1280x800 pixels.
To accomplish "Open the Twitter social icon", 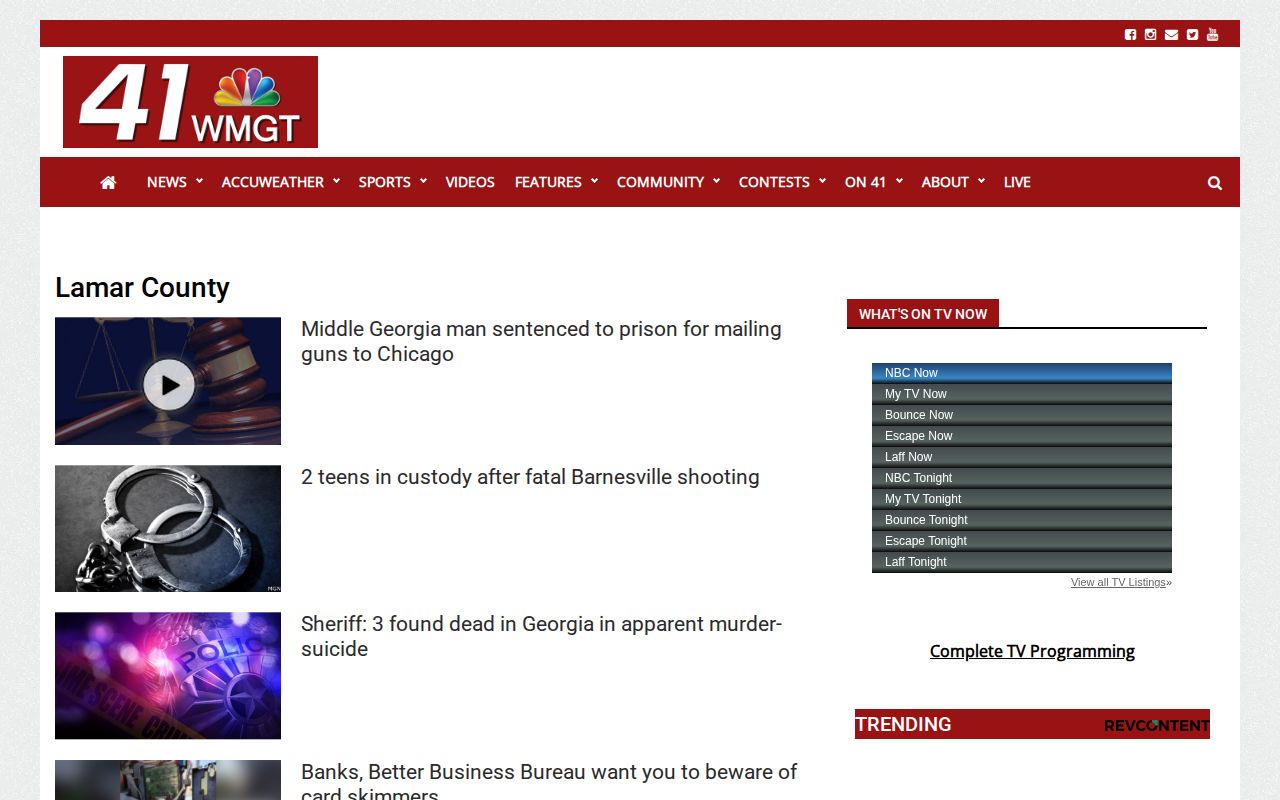I will [1192, 34].
